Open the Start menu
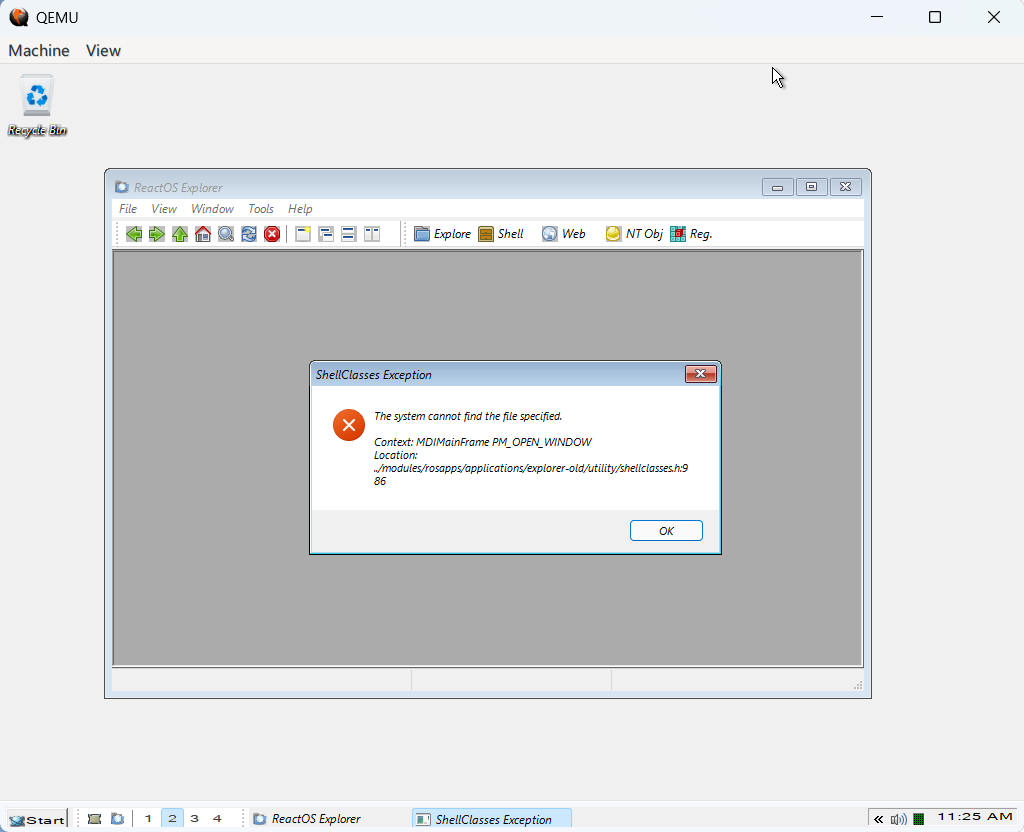The width and height of the screenshot is (1024, 832). (35, 819)
